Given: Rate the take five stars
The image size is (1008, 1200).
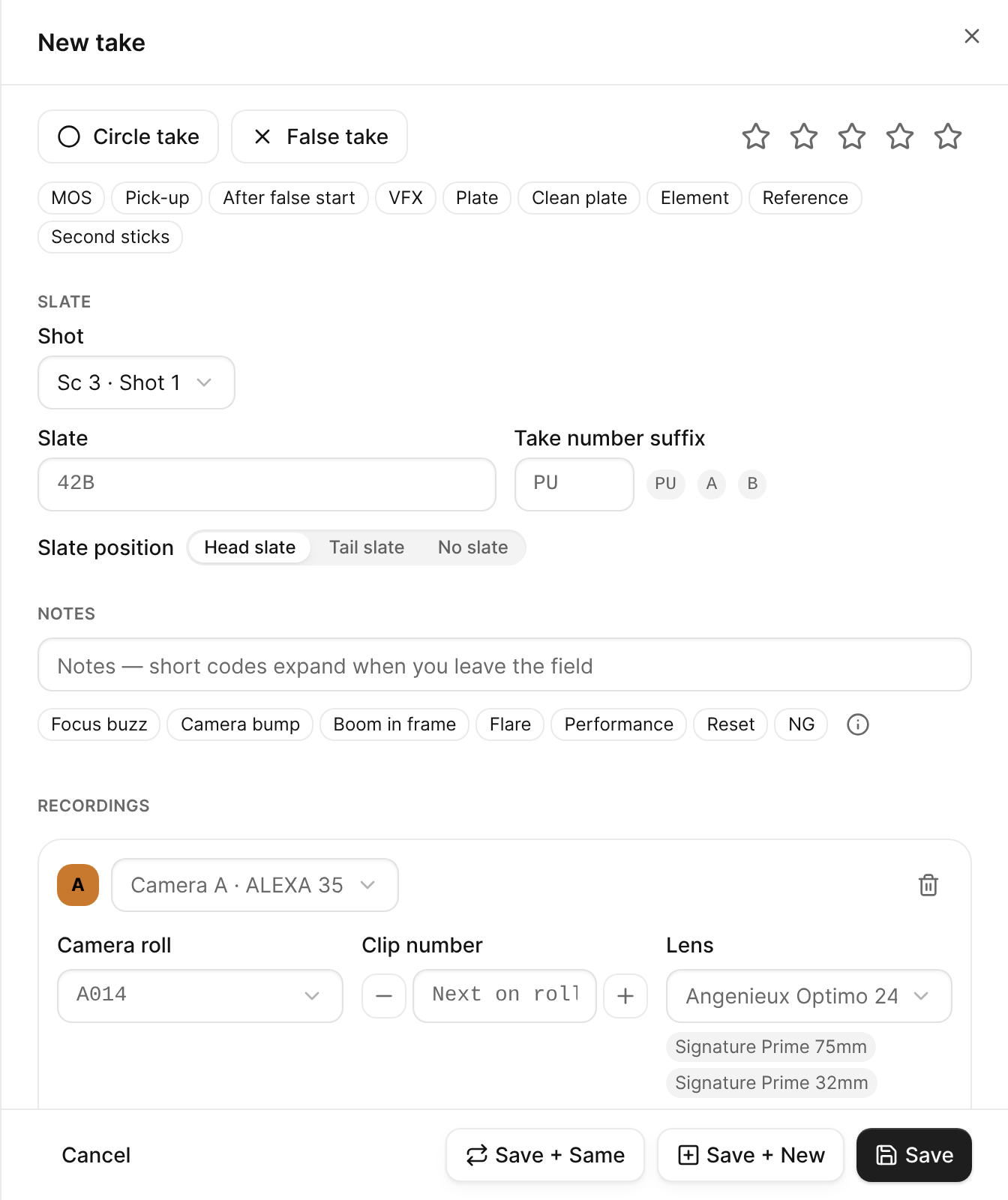Looking at the screenshot, I should pos(948,136).
